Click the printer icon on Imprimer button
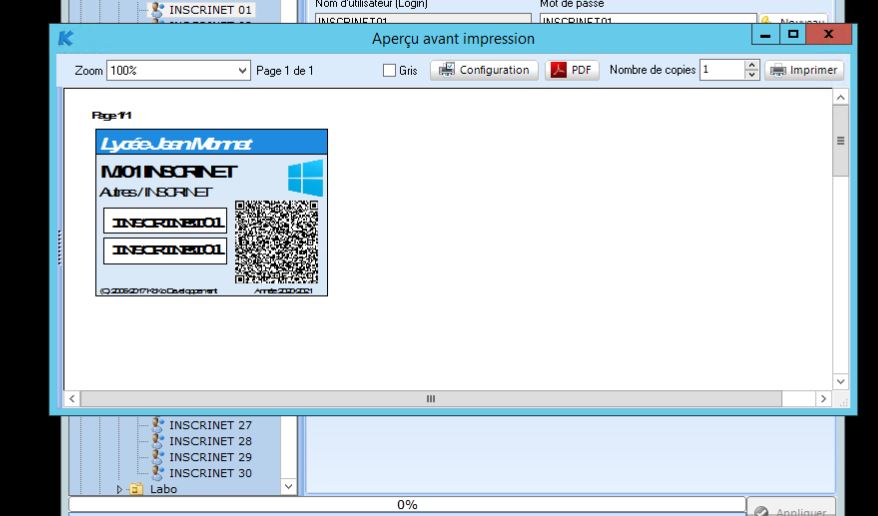The width and height of the screenshot is (878, 516). (778, 70)
